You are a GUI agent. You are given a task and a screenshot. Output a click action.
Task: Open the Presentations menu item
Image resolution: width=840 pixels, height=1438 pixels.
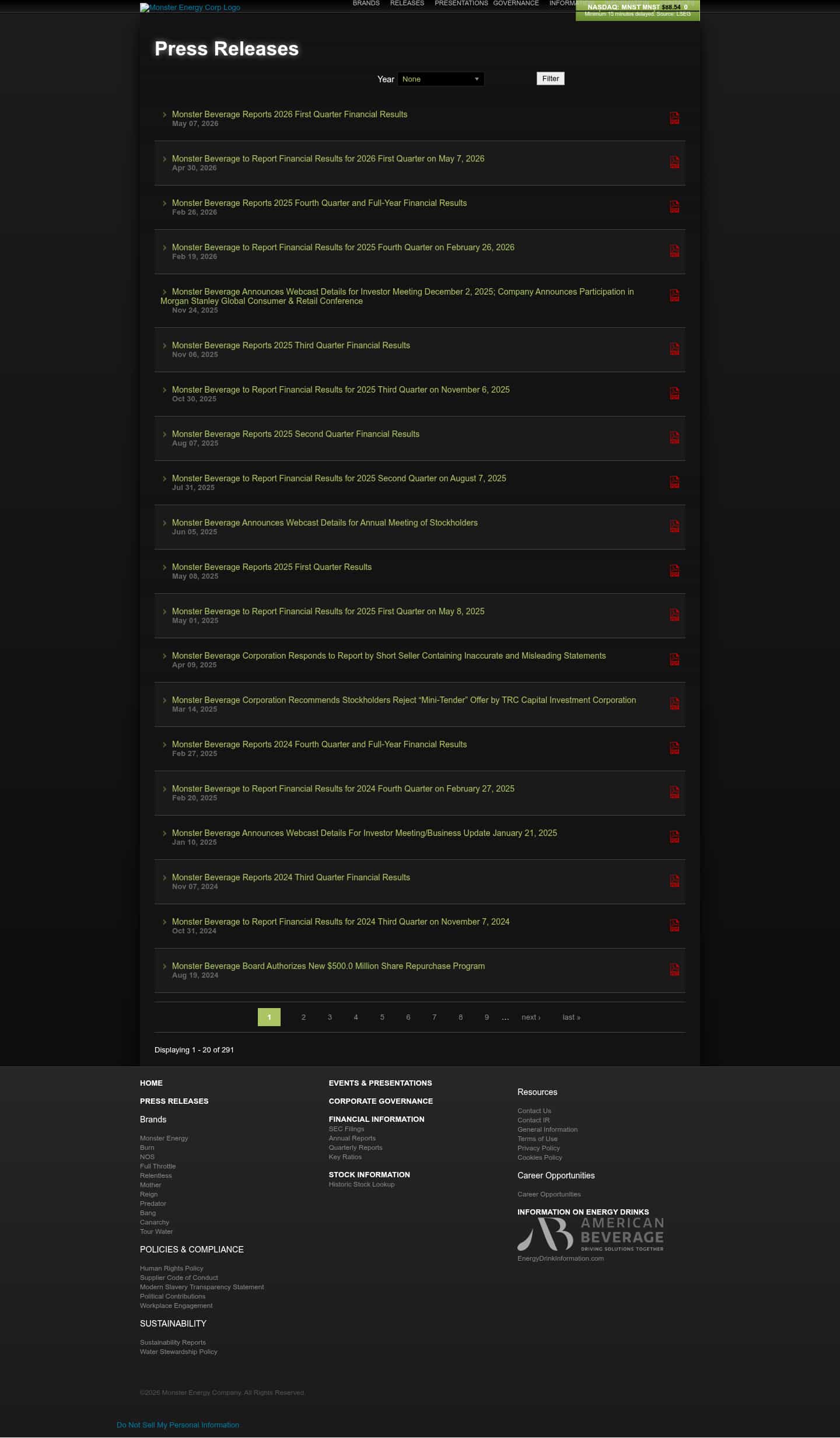[x=461, y=4]
